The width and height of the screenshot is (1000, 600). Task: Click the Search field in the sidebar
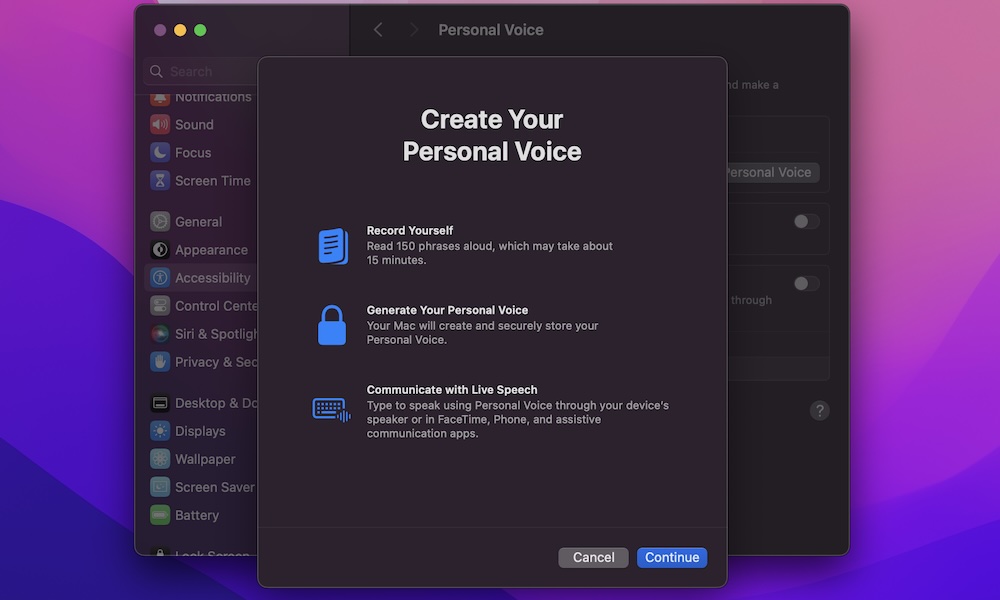pos(201,71)
